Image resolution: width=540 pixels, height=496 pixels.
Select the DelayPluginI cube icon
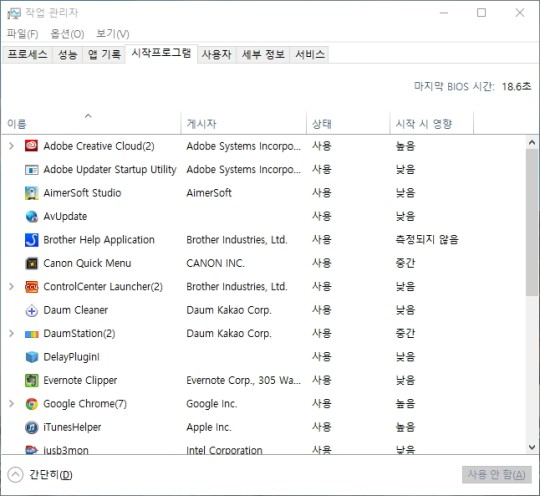[x=32, y=357]
